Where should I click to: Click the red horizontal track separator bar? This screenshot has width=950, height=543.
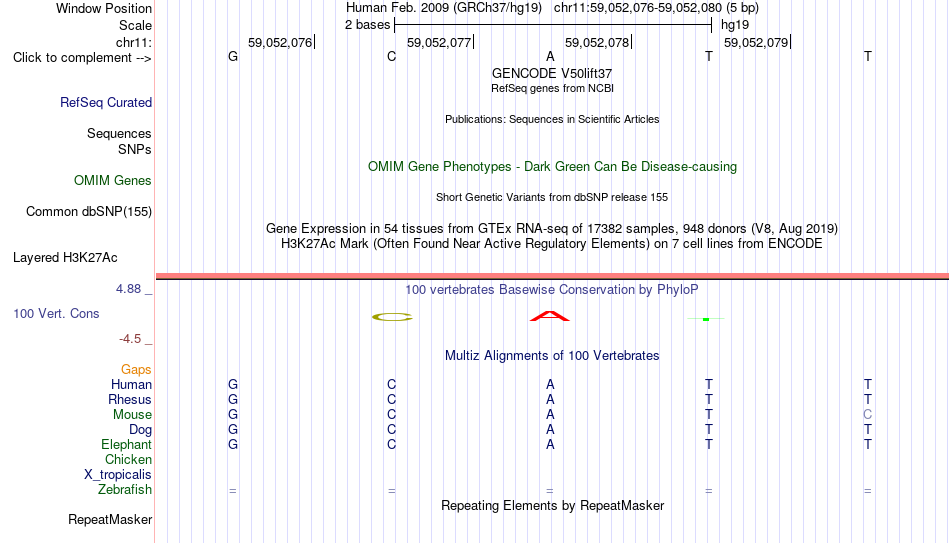(553, 276)
